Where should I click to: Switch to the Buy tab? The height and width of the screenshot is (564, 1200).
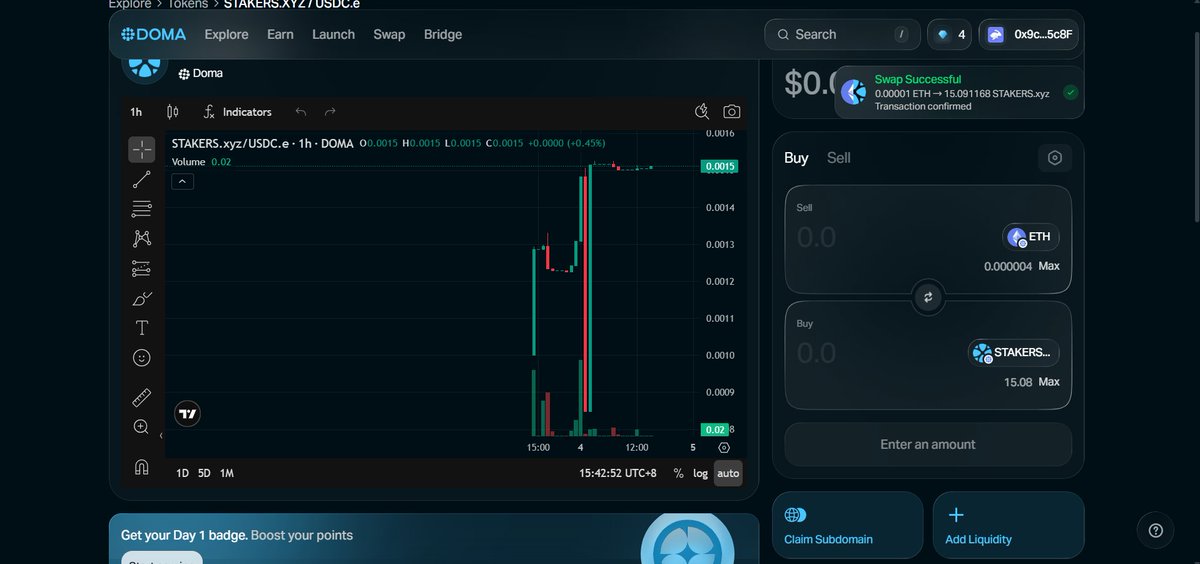coord(796,158)
